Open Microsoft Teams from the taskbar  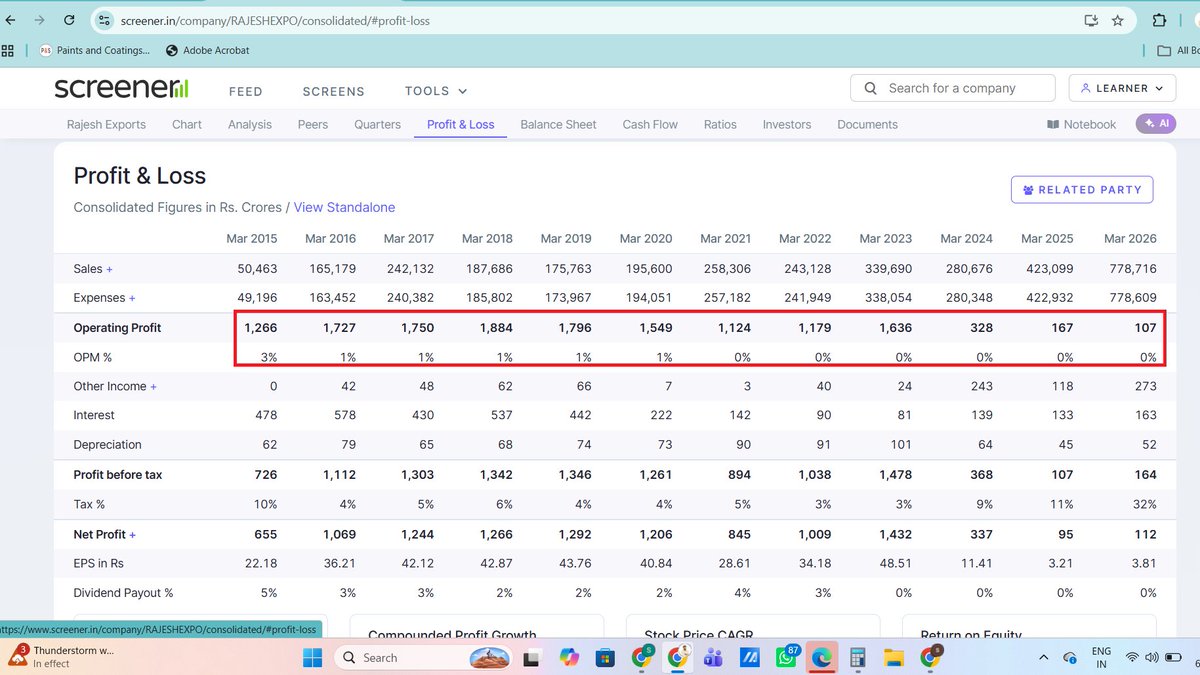[714, 657]
